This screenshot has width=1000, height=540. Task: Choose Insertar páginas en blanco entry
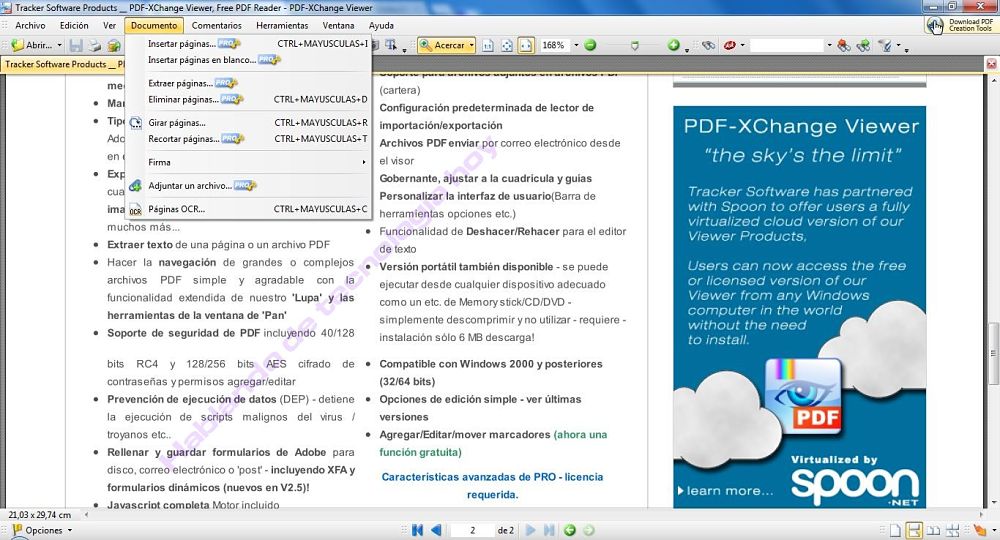coord(248,59)
